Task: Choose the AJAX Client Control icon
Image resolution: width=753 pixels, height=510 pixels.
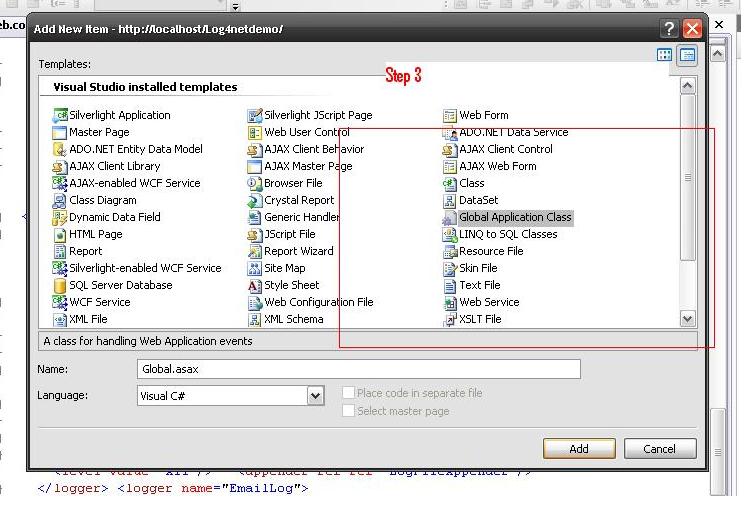Action: (449, 149)
